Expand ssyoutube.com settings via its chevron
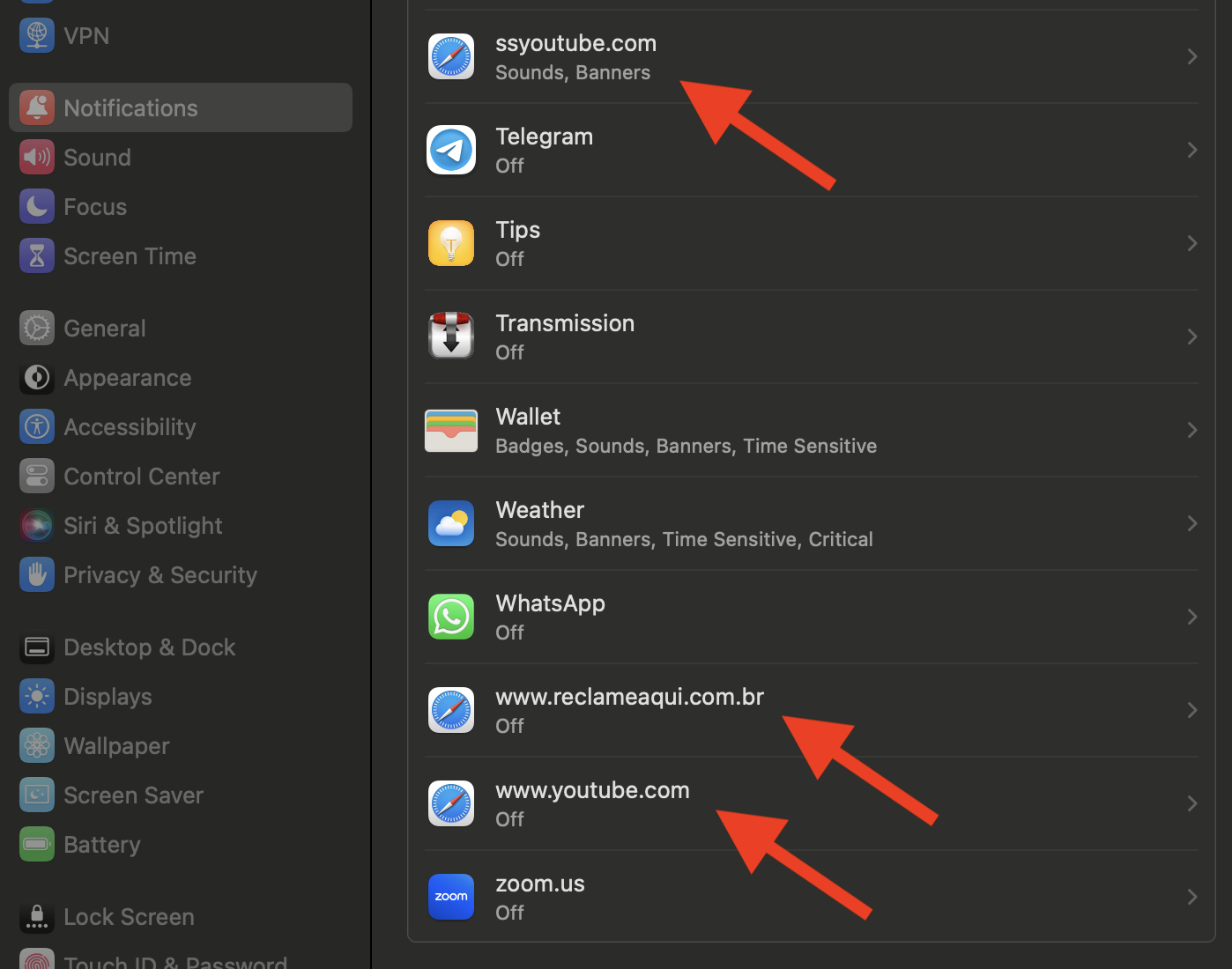1232x969 pixels. pos(1192,56)
